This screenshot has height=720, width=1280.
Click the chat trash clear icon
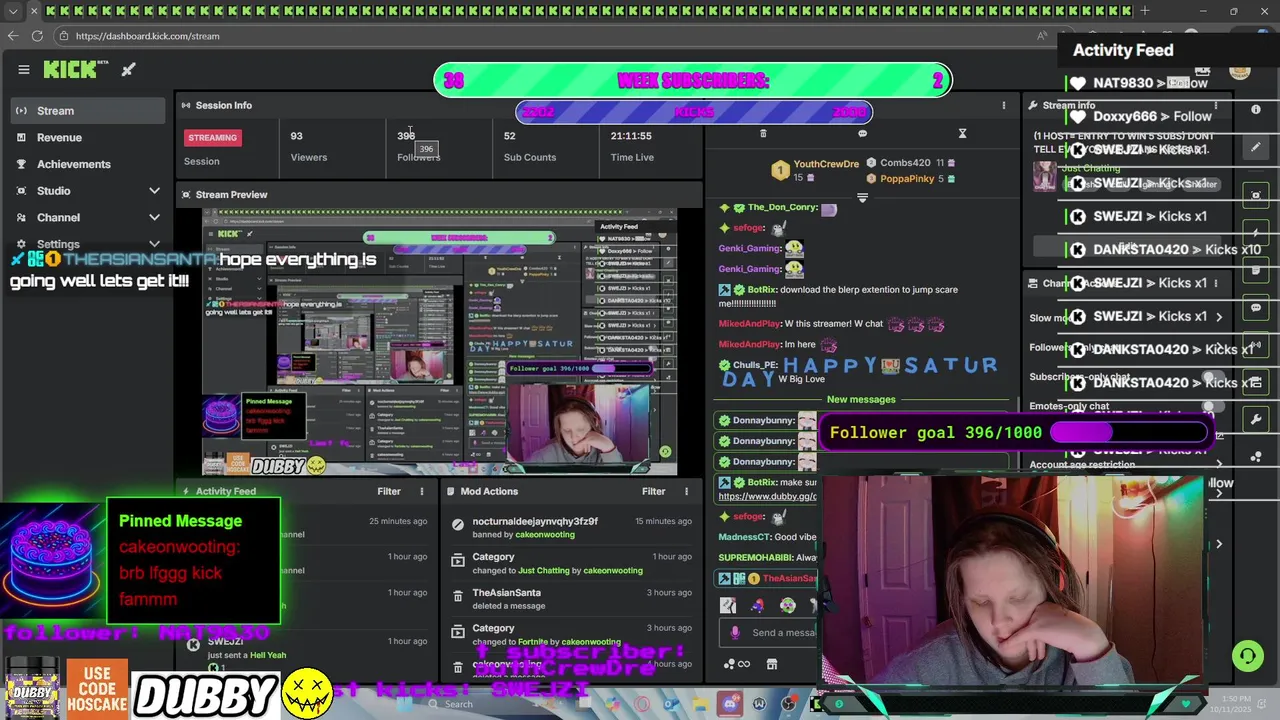(763, 133)
